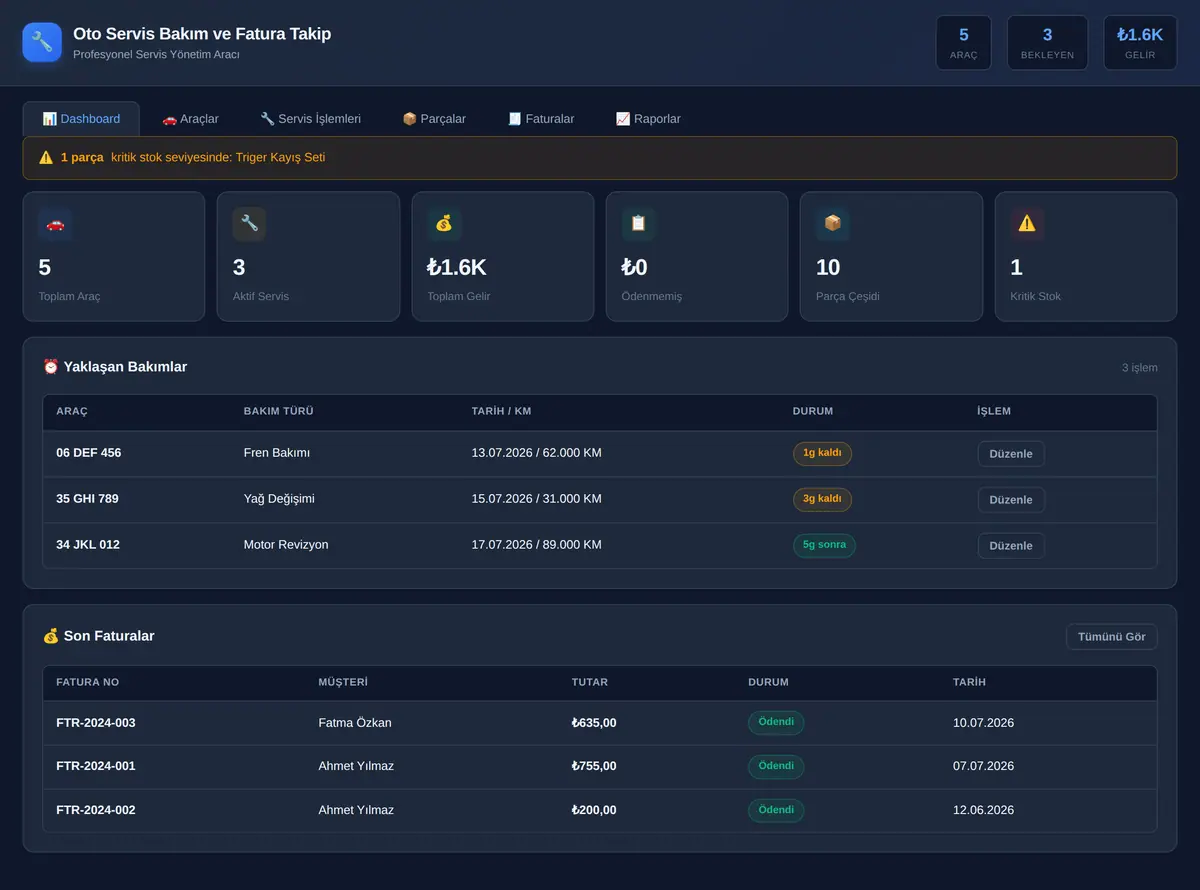The width and height of the screenshot is (1200, 890).
Task: Click the wrench icon on Aktif Servis card
Action: point(249,224)
